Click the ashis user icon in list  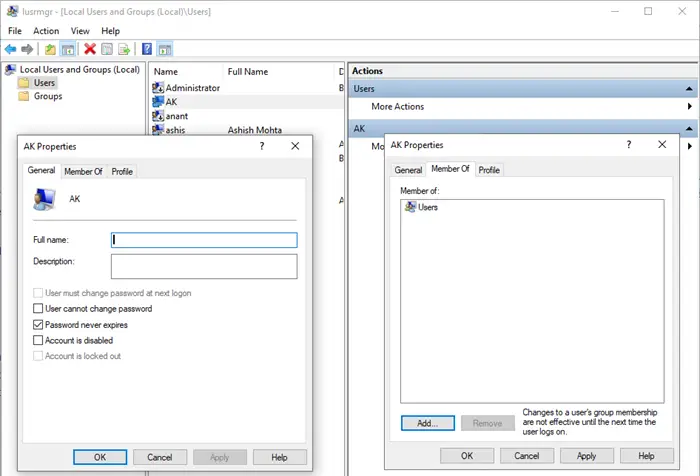tap(158, 129)
